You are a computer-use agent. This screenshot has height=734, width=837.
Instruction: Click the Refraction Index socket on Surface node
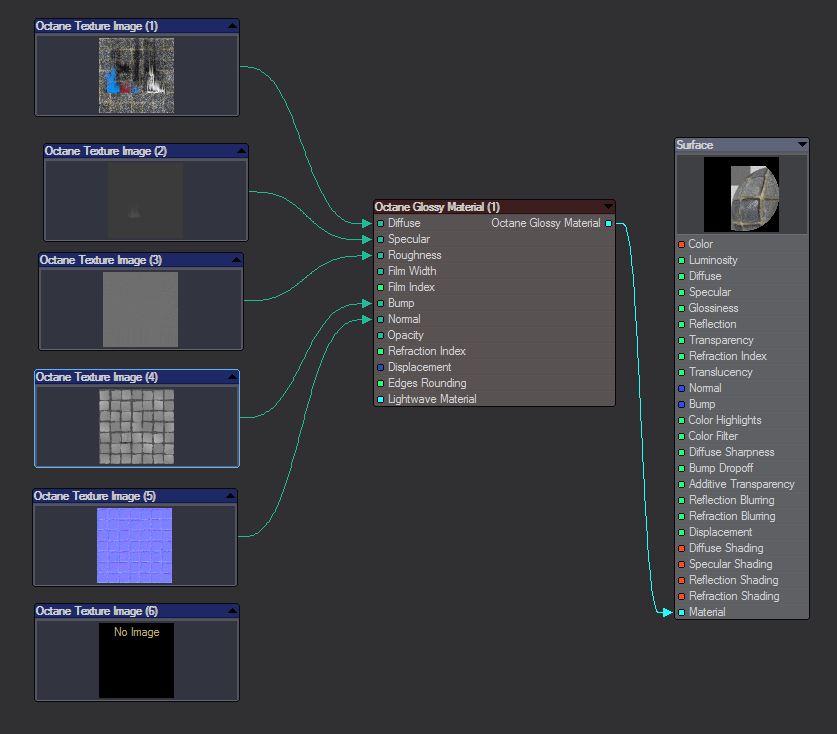[682, 357]
